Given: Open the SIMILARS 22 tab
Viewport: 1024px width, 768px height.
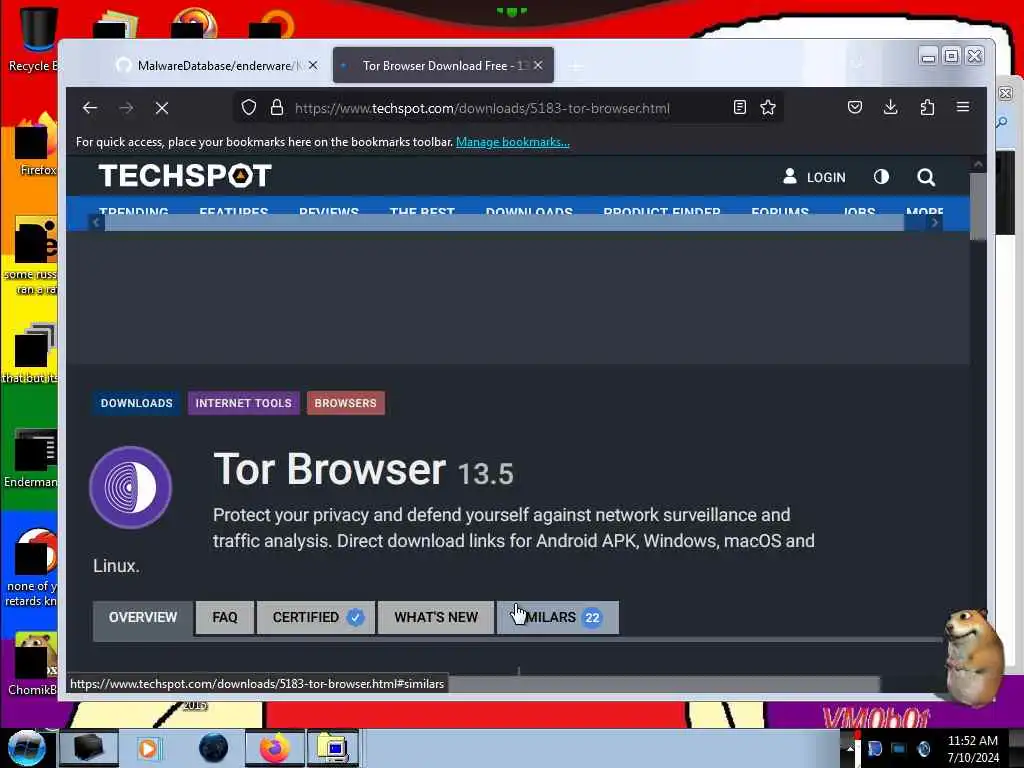Looking at the screenshot, I should point(558,618).
